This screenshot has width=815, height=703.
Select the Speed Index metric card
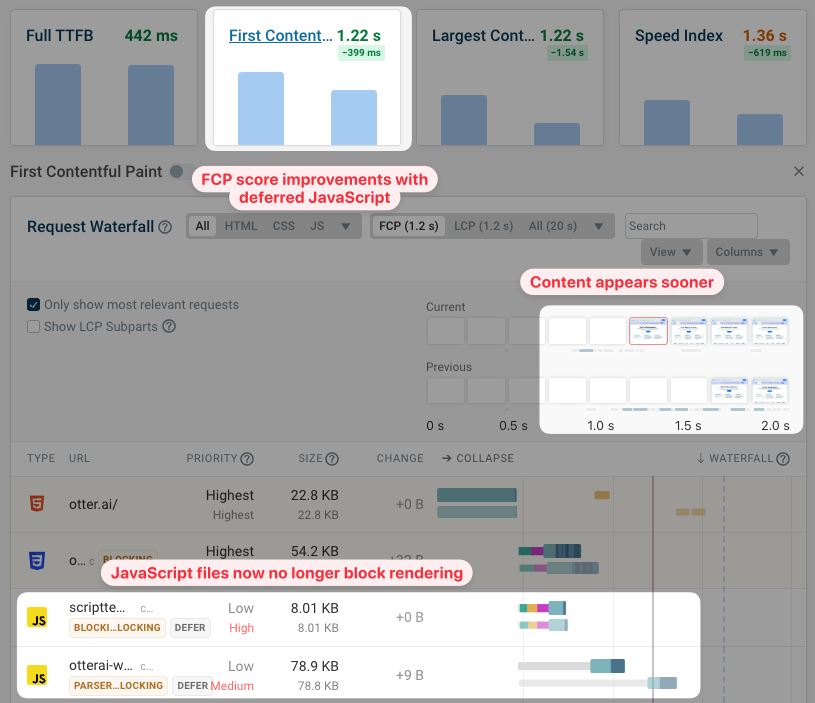[x=713, y=78]
